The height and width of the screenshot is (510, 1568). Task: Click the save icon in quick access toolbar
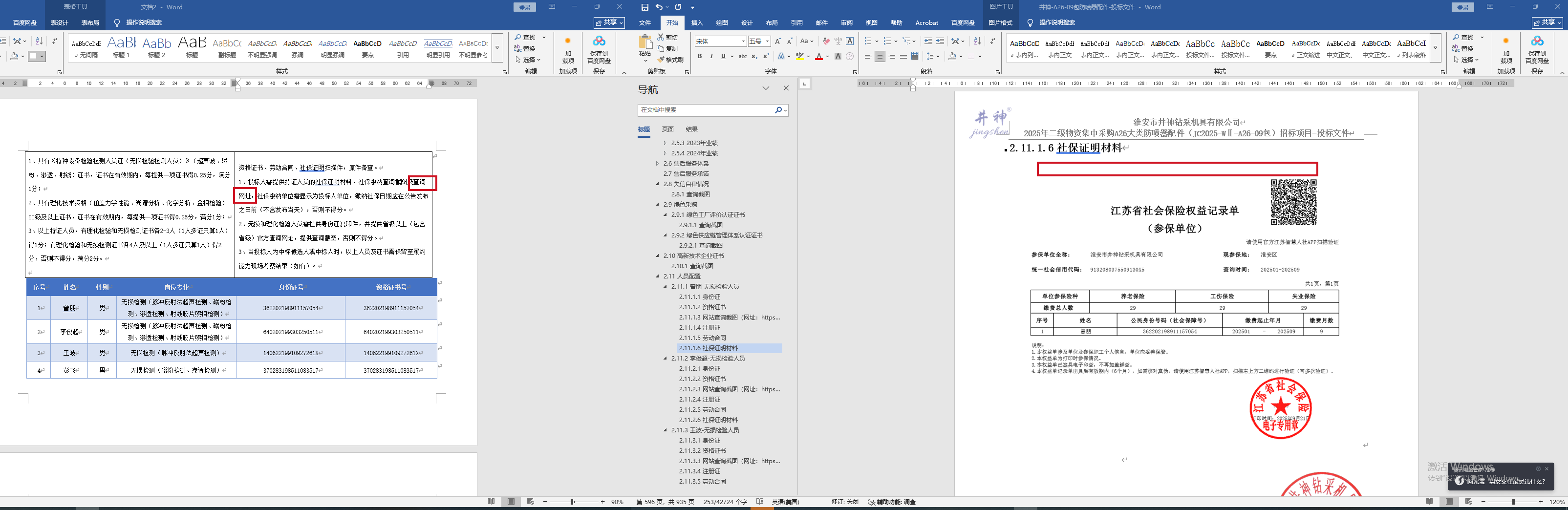644,7
